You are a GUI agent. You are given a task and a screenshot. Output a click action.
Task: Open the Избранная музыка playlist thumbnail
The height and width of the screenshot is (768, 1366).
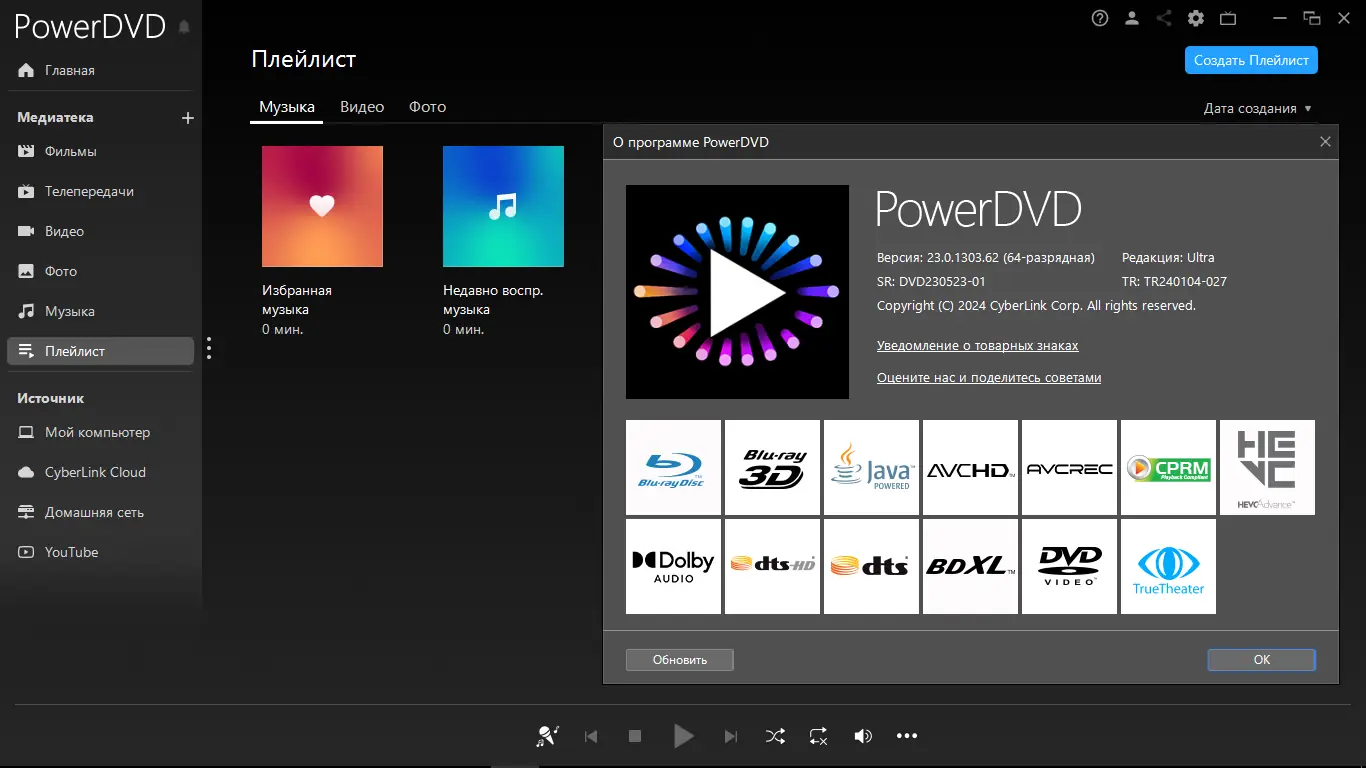tap(322, 207)
